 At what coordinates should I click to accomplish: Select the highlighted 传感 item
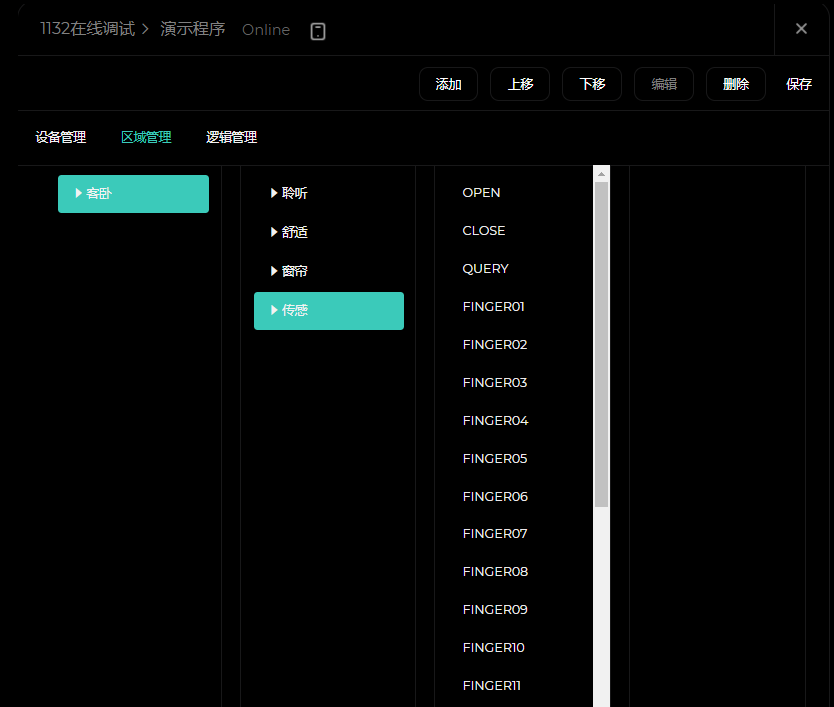click(x=328, y=310)
